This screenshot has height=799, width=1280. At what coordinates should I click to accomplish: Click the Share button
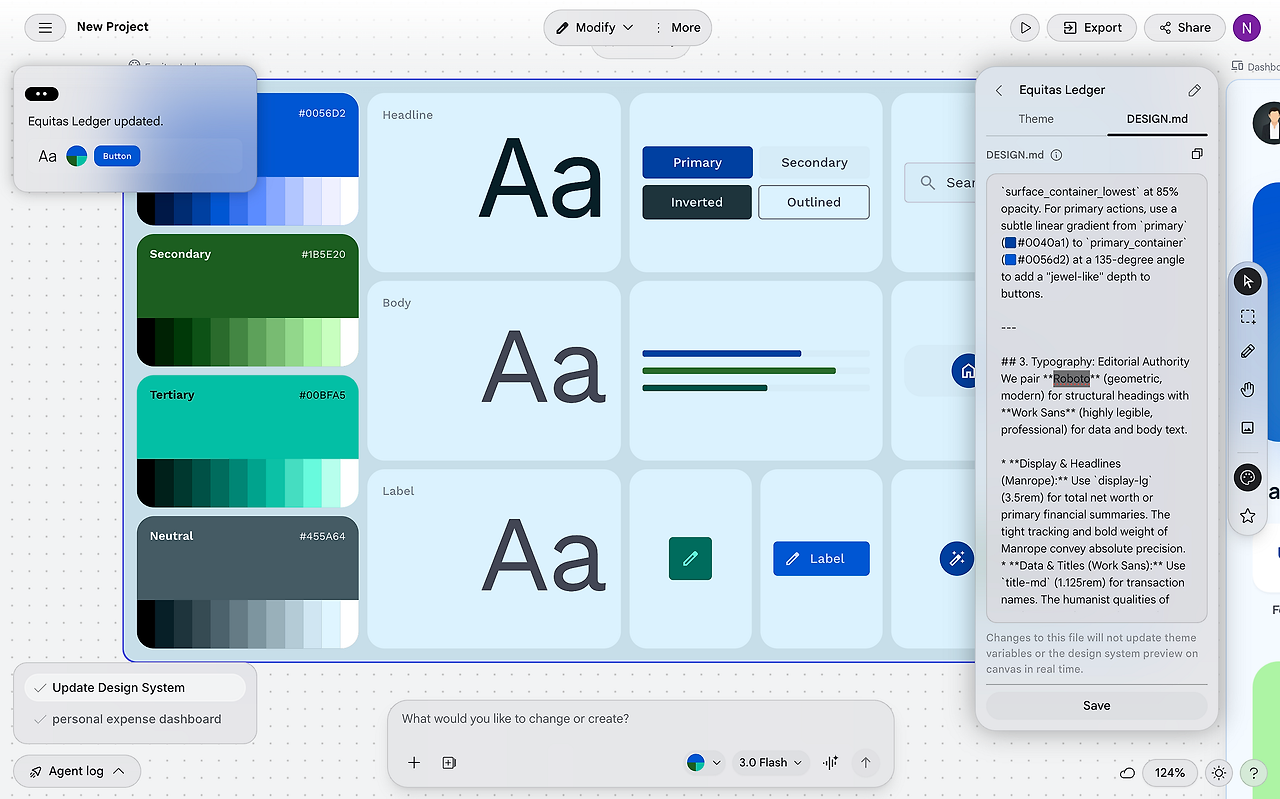(x=1185, y=28)
